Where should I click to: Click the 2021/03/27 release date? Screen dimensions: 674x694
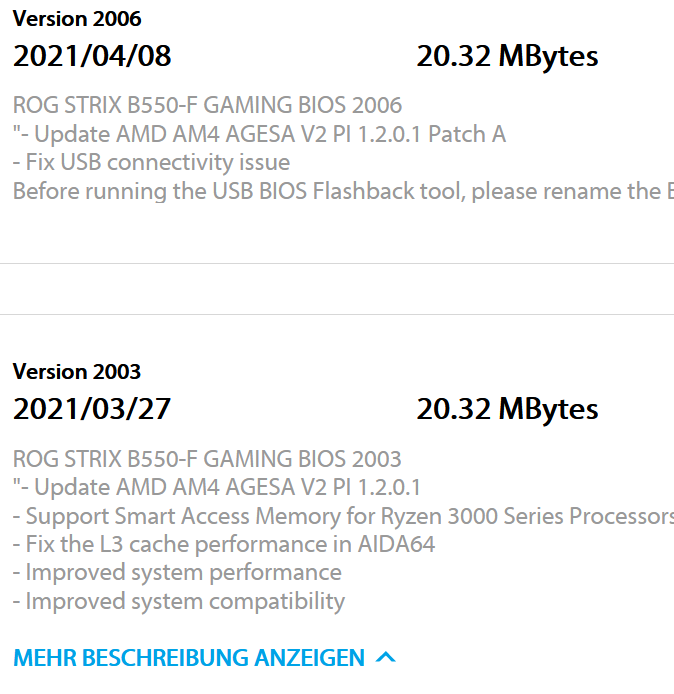(x=92, y=409)
